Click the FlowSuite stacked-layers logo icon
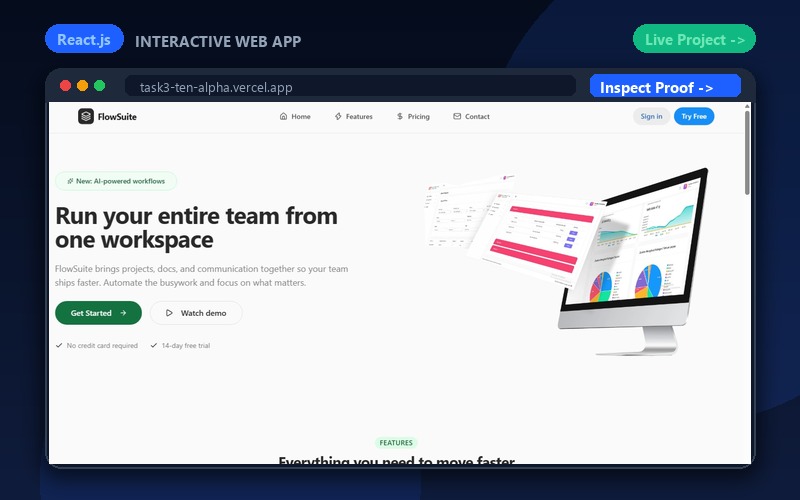 (x=86, y=116)
